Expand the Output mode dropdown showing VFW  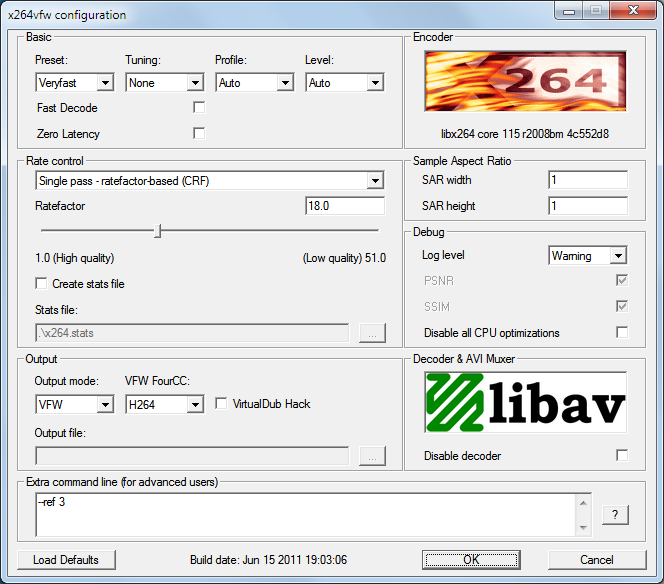coord(75,404)
